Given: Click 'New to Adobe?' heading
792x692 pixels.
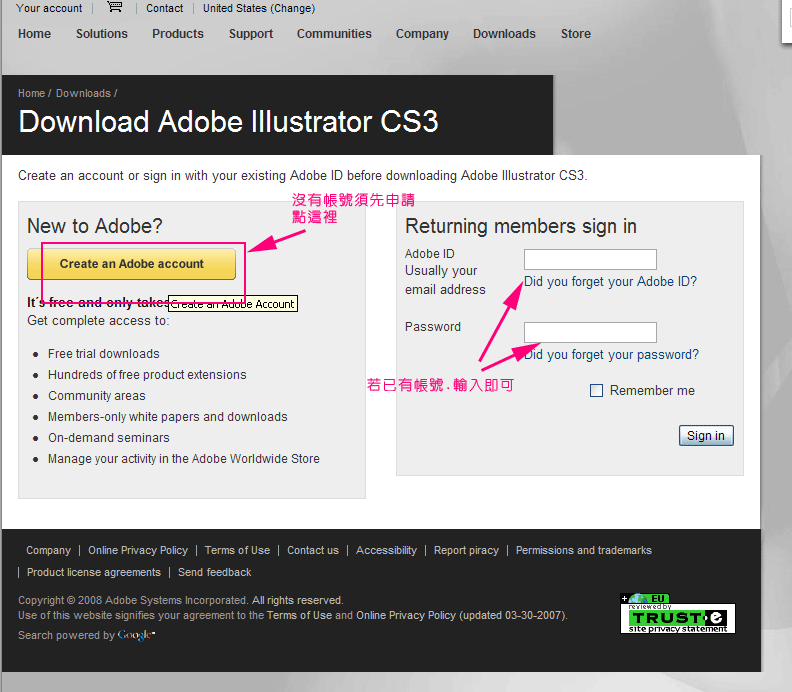Looking at the screenshot, I should pos(95,226).
